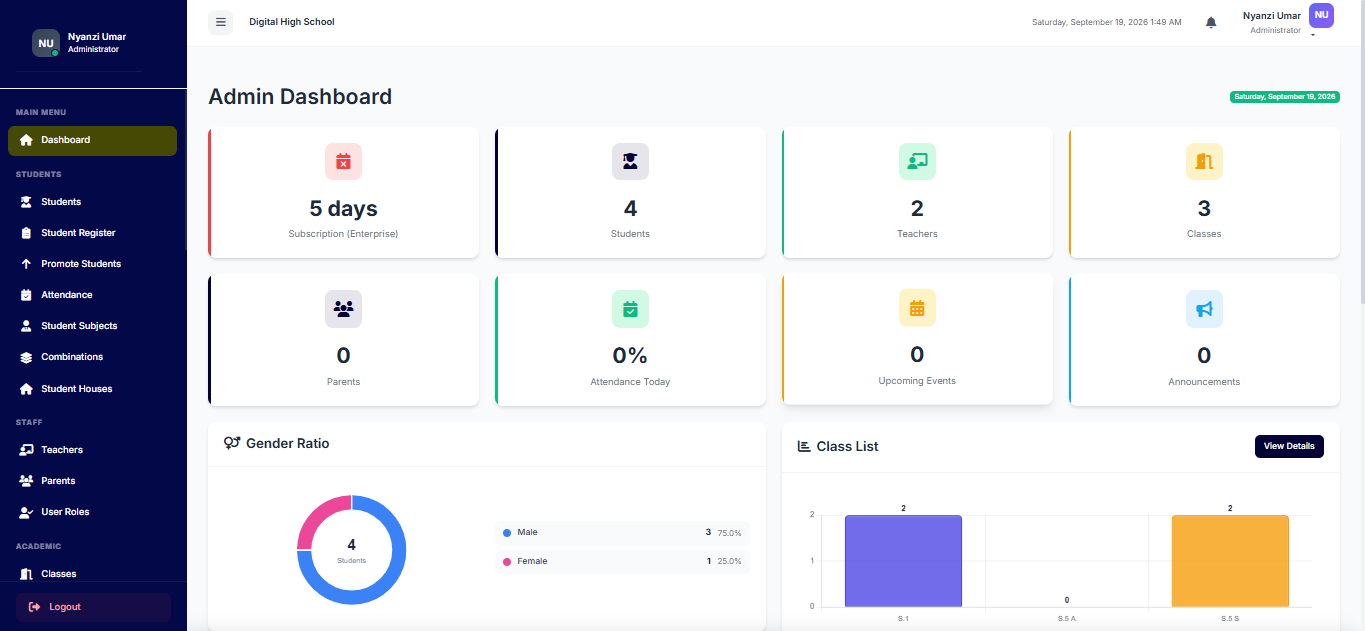Click the user check icon beside User Roles
The image size is (1365, 631).
coord(26,512)
